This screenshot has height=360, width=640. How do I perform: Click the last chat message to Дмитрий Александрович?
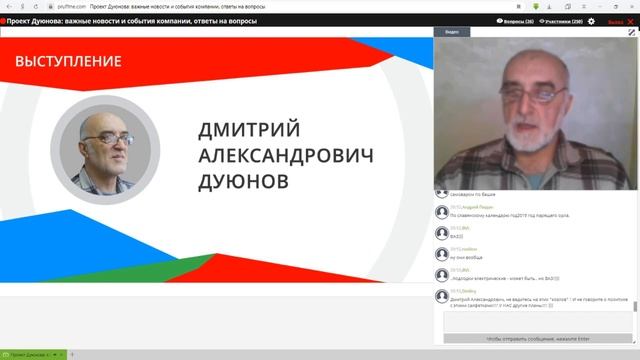(539, 302)
